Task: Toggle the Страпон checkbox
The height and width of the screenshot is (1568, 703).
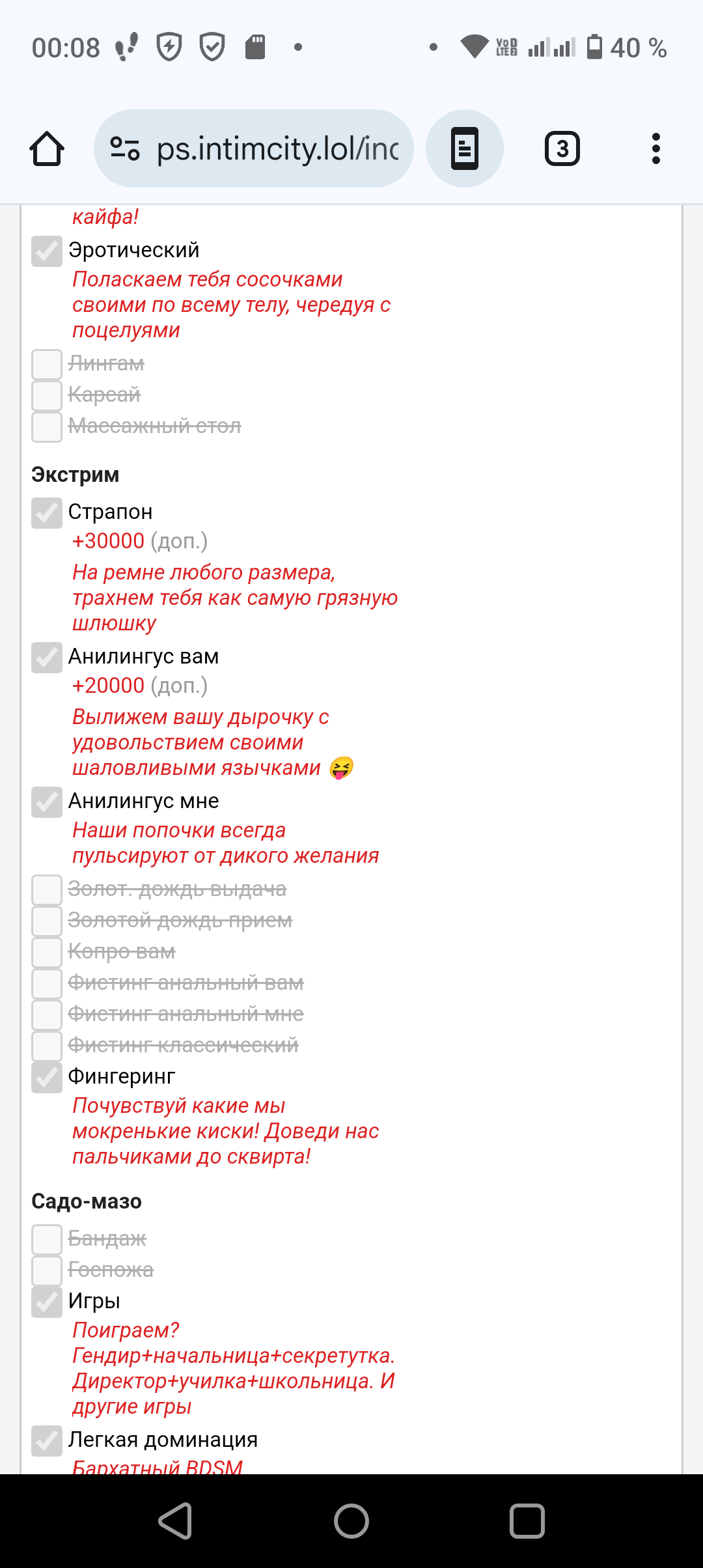Action: (x=47, y=513)
